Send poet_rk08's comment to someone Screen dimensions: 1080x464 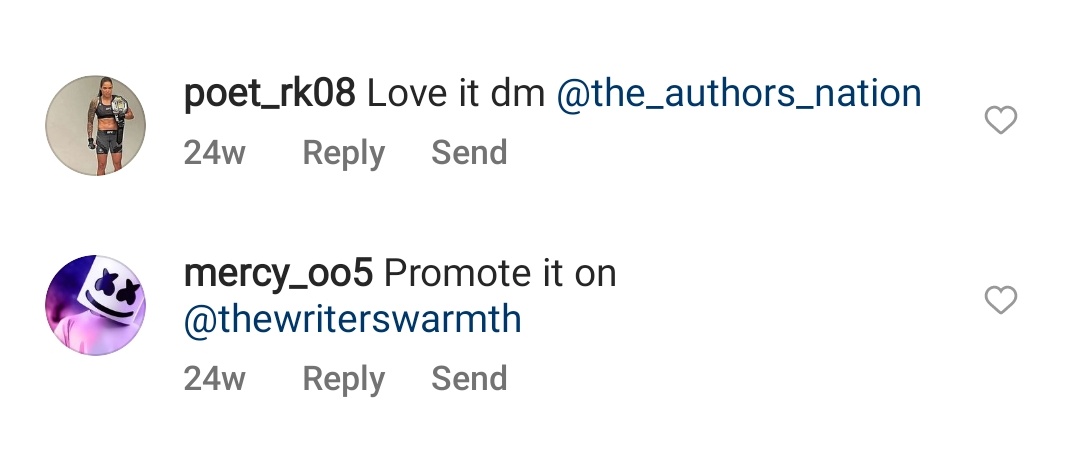click(469, 152)
